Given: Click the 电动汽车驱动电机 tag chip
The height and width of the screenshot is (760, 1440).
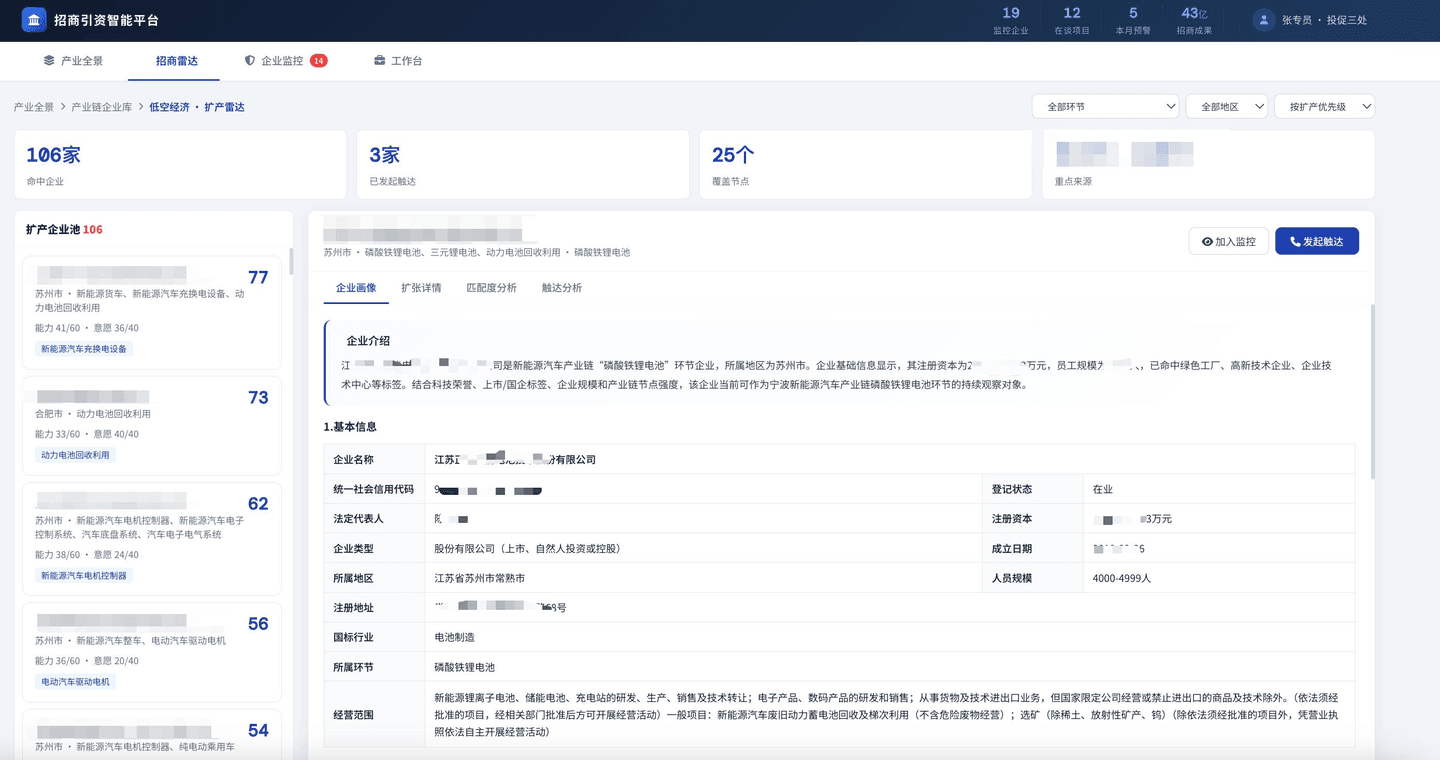Looking at the screenshot, I should pyautogui.click(x=76, y=682).
